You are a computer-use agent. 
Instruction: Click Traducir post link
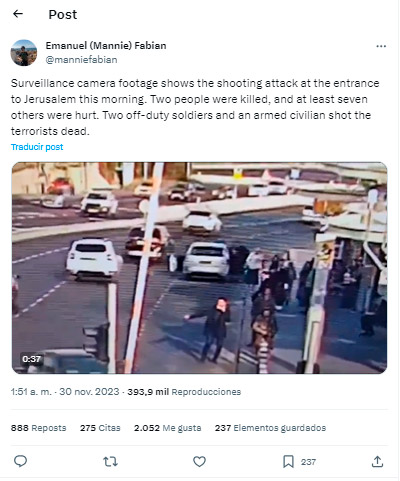tap(37, 147)
